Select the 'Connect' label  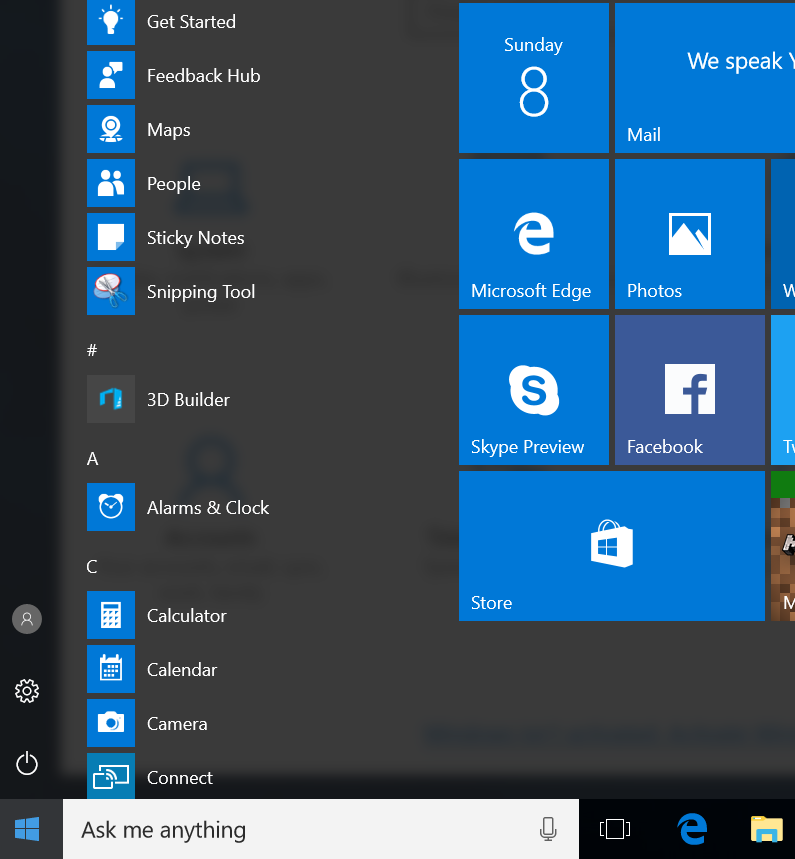click(180, 777)
